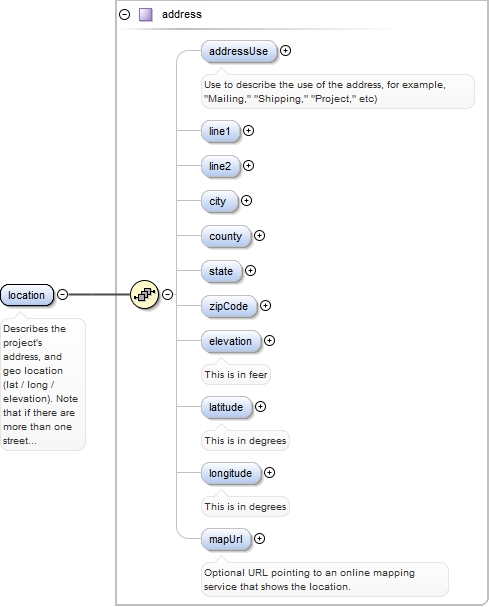Expand the addressUse element
This screenshot has height=607, width=490.
tap(285, 51)
